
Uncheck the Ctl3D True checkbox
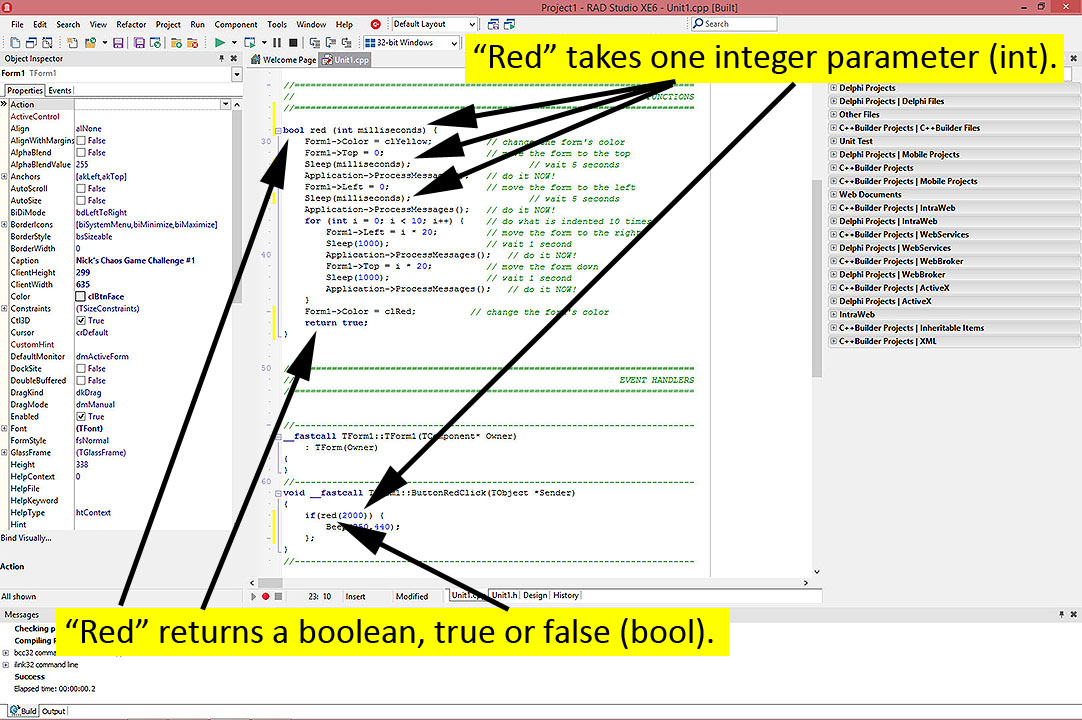[x=81, y=320]
